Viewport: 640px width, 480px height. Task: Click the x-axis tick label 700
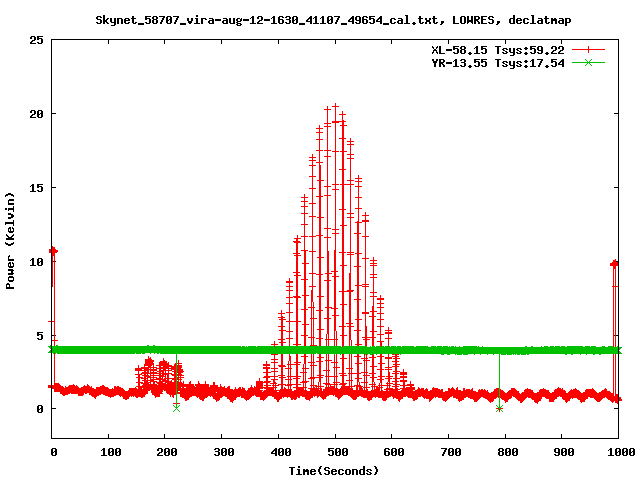(x=451, y=452)
